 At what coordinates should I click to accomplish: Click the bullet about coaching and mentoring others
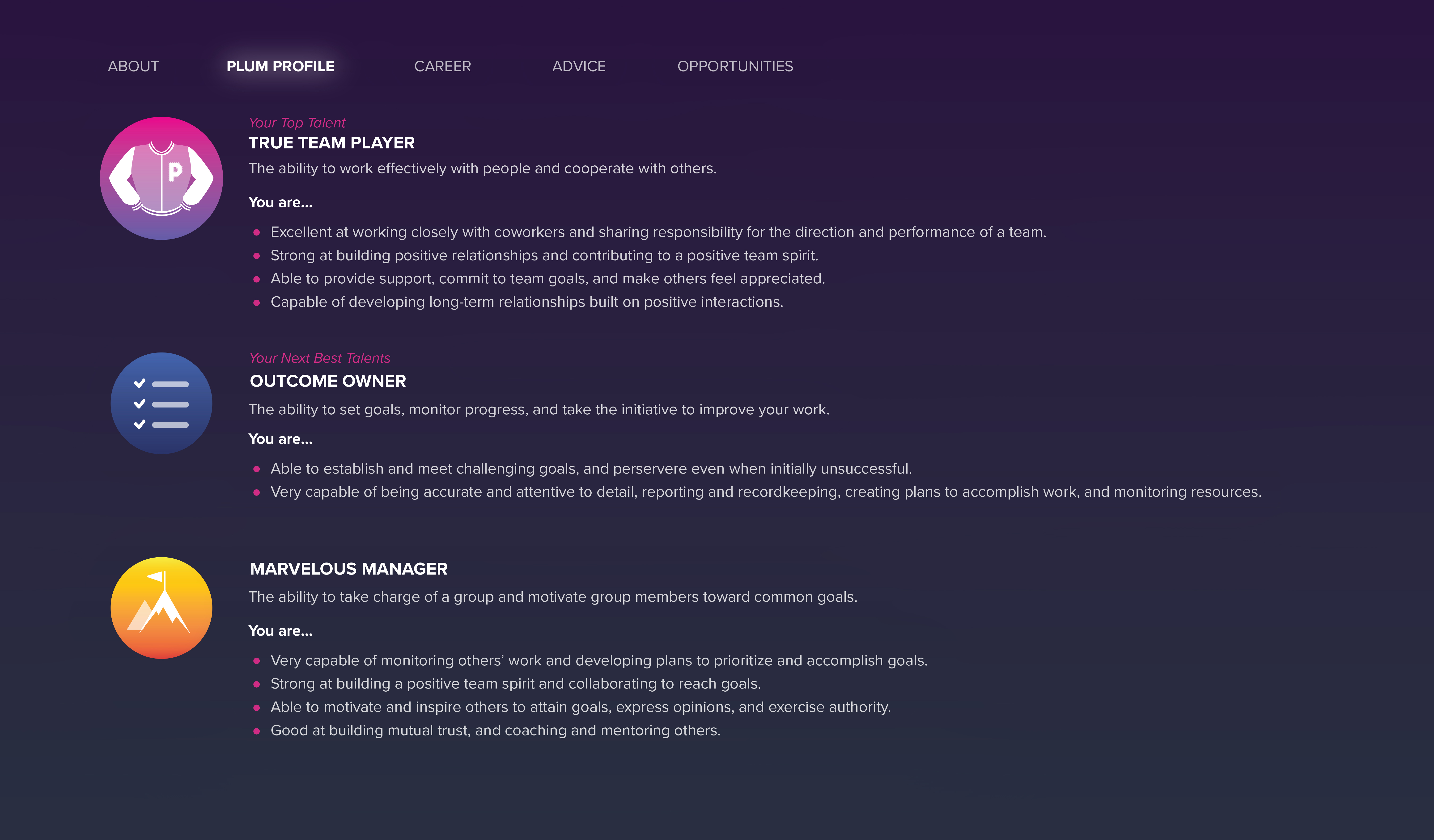coord(495,730)
